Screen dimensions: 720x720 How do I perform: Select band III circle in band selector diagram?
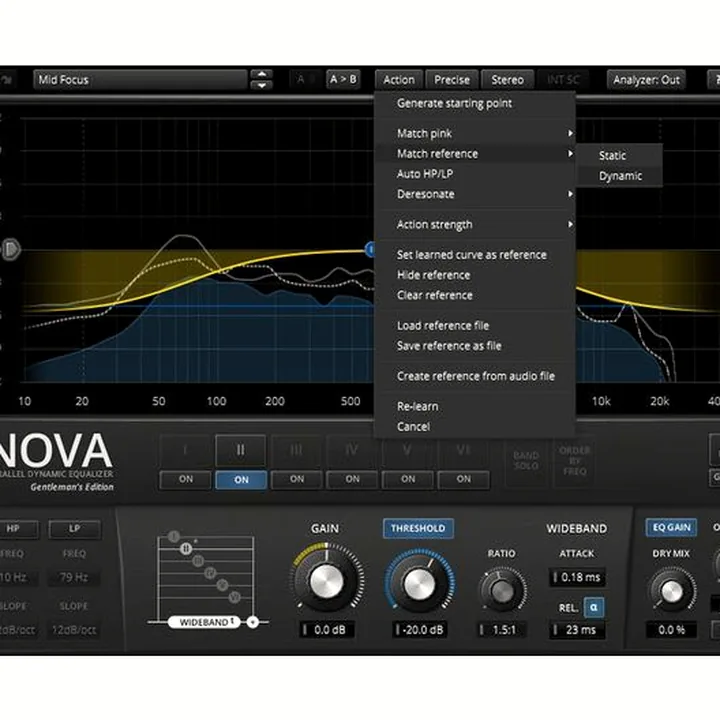198,561
